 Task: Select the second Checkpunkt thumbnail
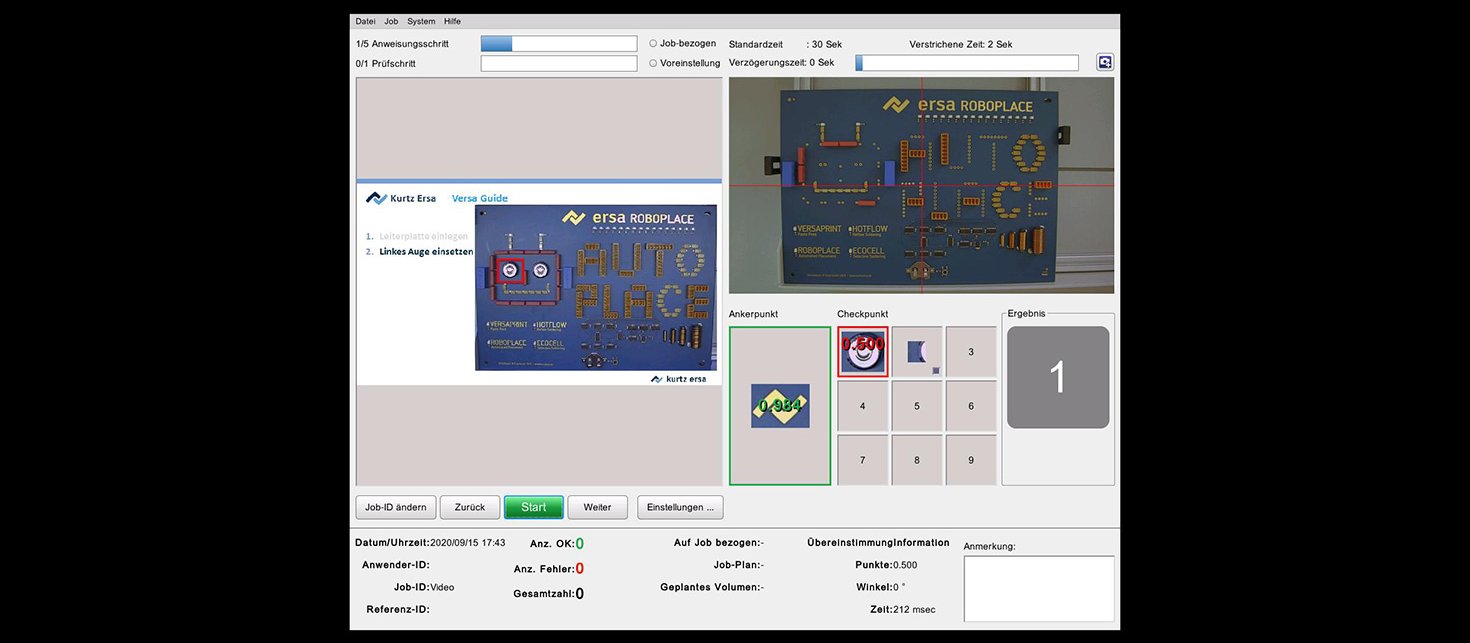[x=917, y=352]
